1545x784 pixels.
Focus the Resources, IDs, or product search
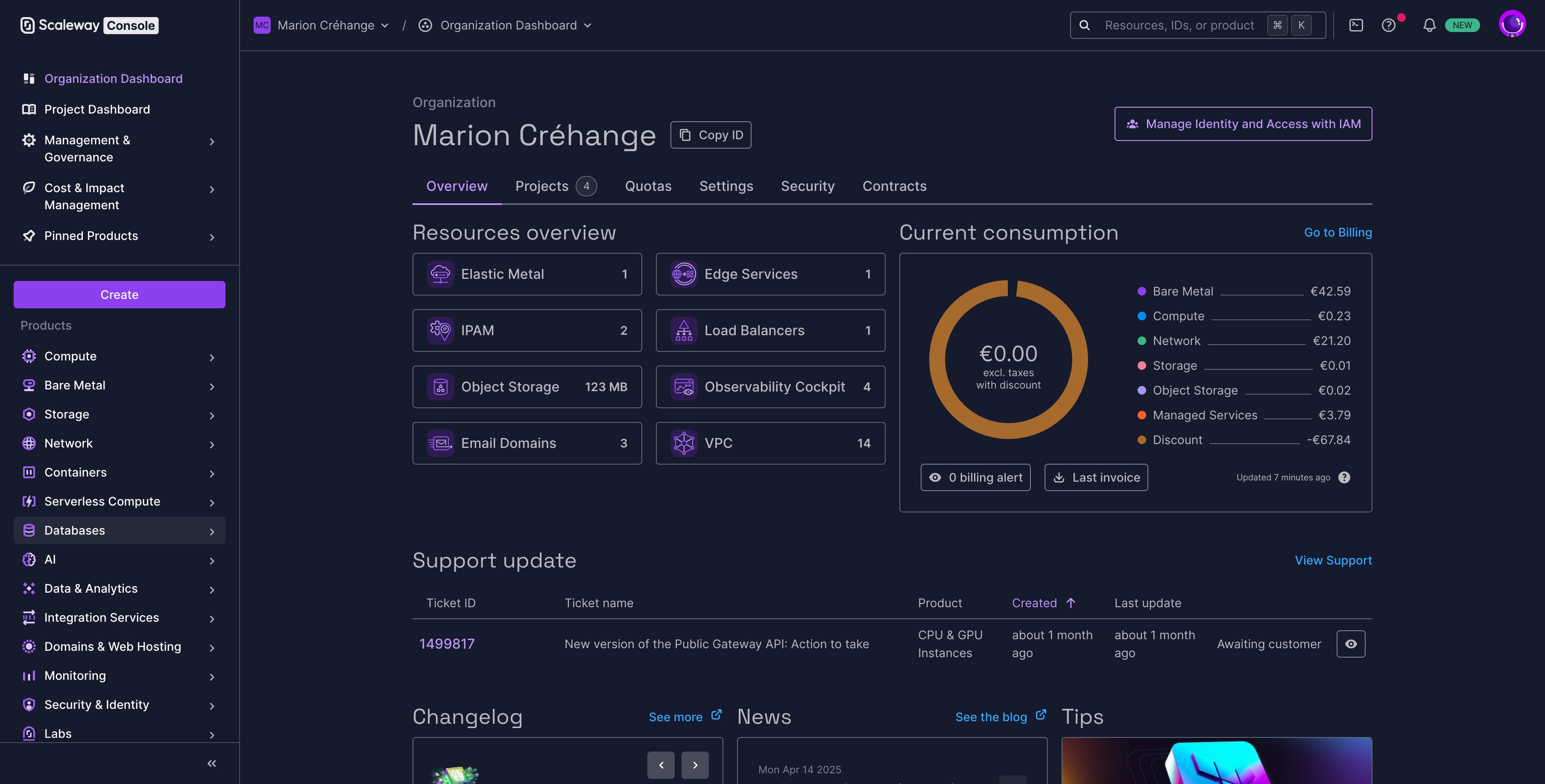[1197, 25]
